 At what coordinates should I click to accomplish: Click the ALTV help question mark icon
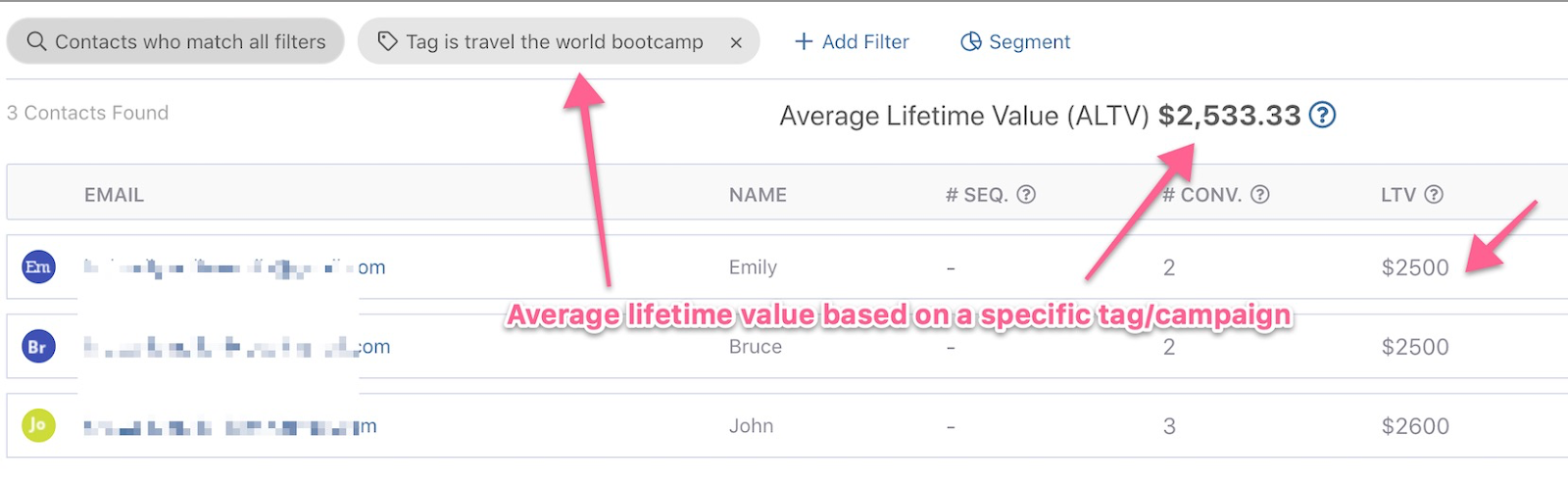pyautogui.click(x=1322, y=116)
